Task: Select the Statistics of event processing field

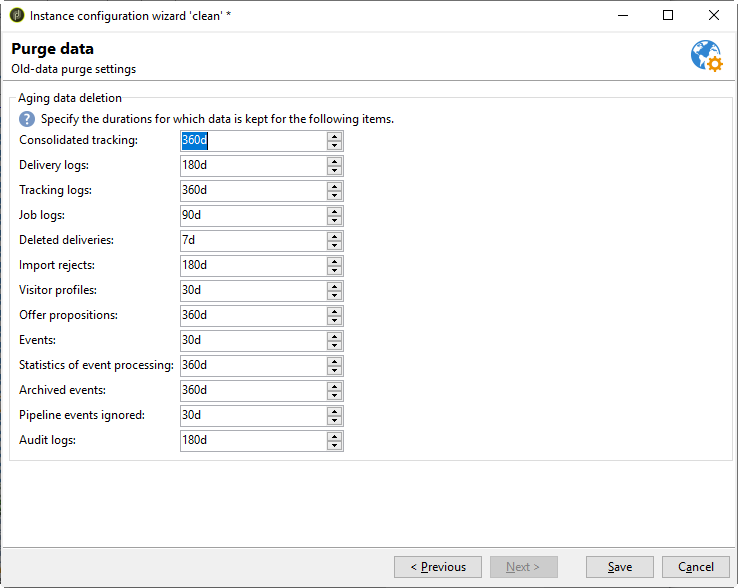Action: 253,365
